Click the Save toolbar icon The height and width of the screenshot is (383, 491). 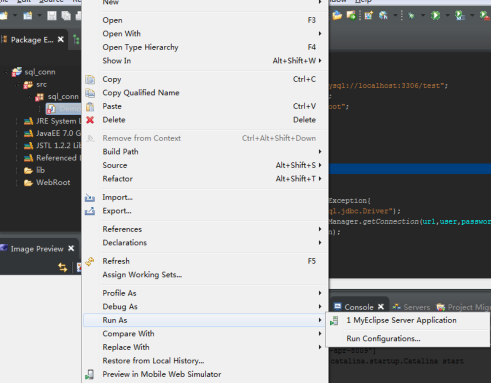[52, 15]
